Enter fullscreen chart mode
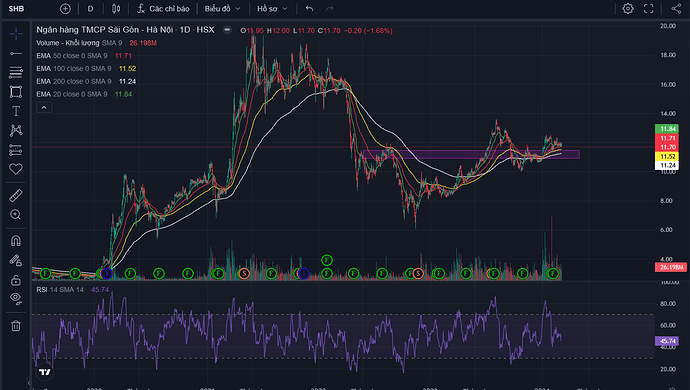 pos(649,8)
